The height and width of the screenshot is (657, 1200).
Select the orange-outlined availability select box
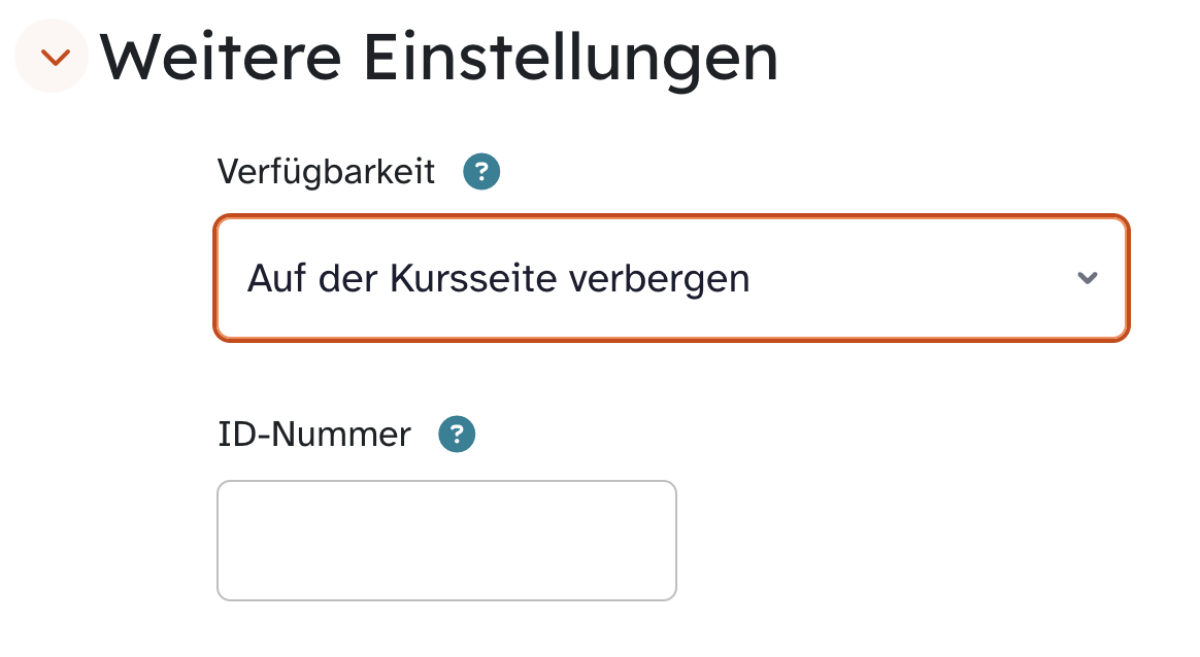click(x=671, y=278)
